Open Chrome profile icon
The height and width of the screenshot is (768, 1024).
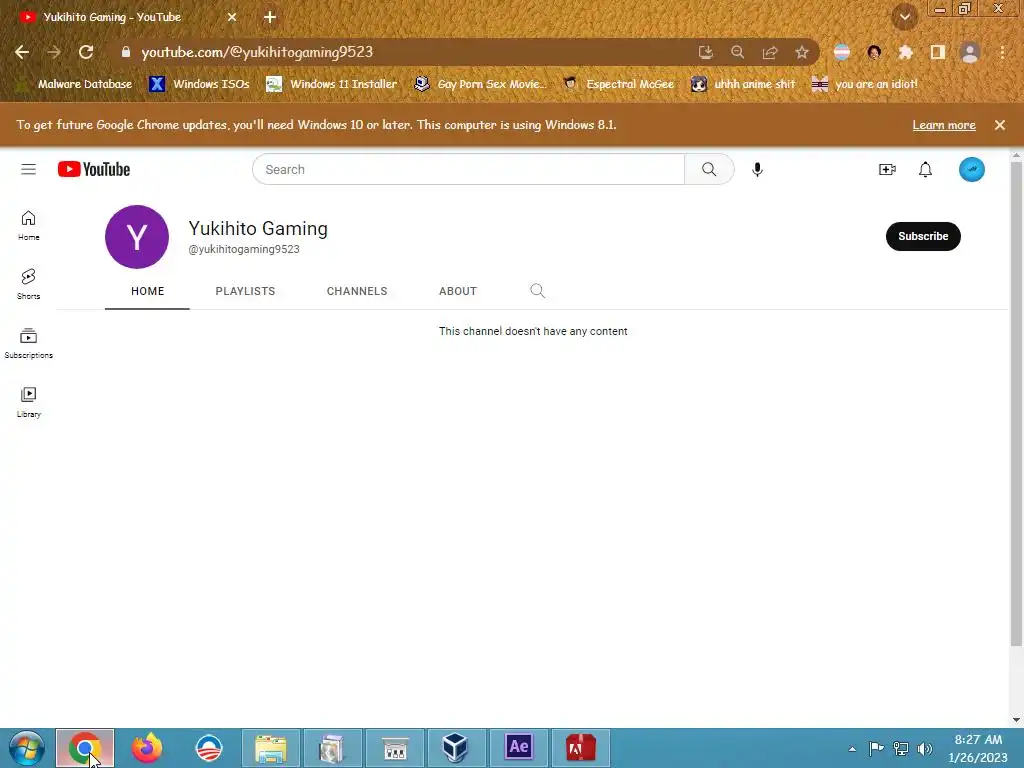970,52
